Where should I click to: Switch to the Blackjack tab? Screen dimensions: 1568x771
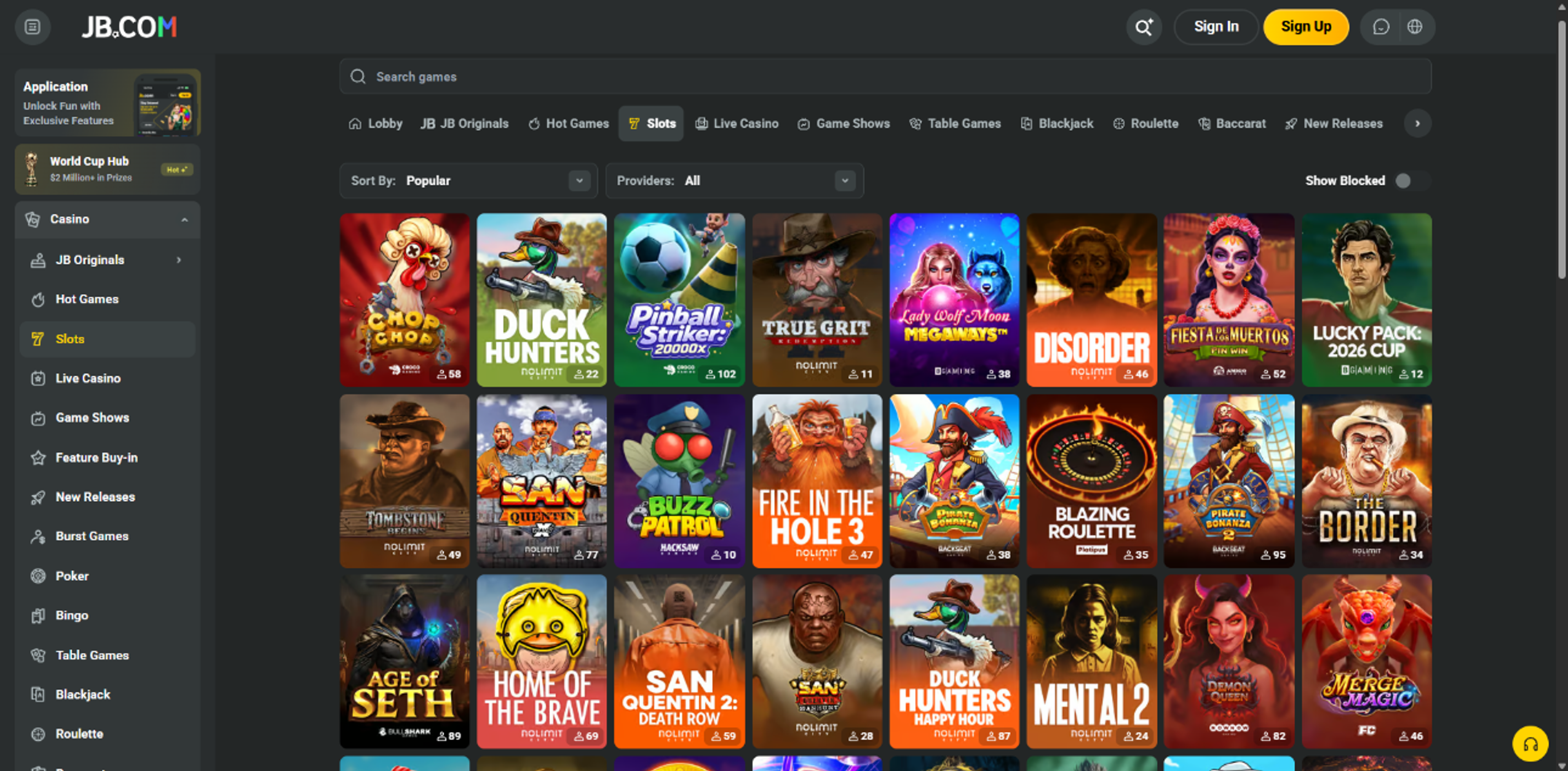click(1057, 124)
